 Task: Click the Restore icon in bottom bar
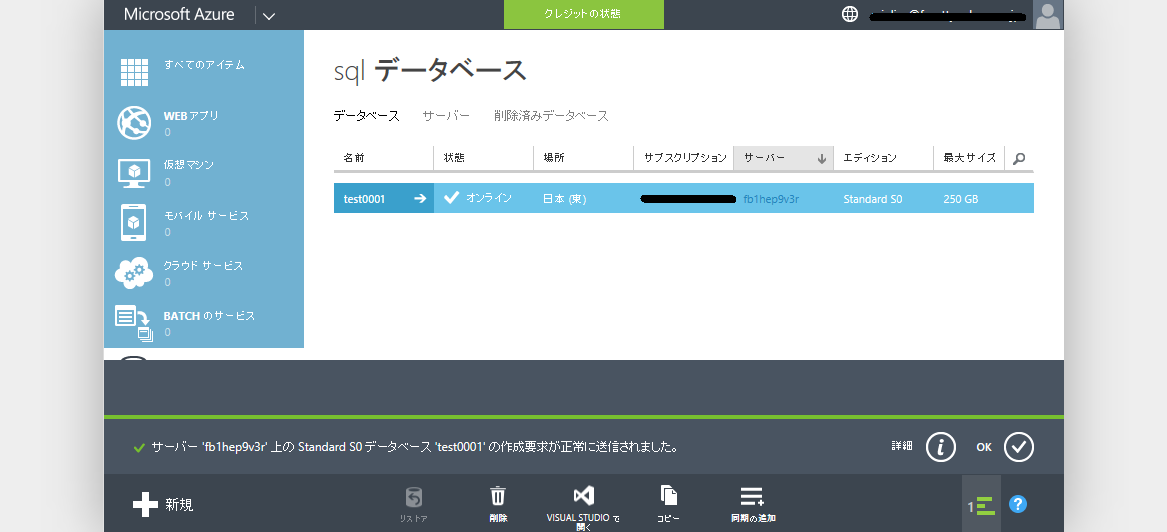[414, 497]
